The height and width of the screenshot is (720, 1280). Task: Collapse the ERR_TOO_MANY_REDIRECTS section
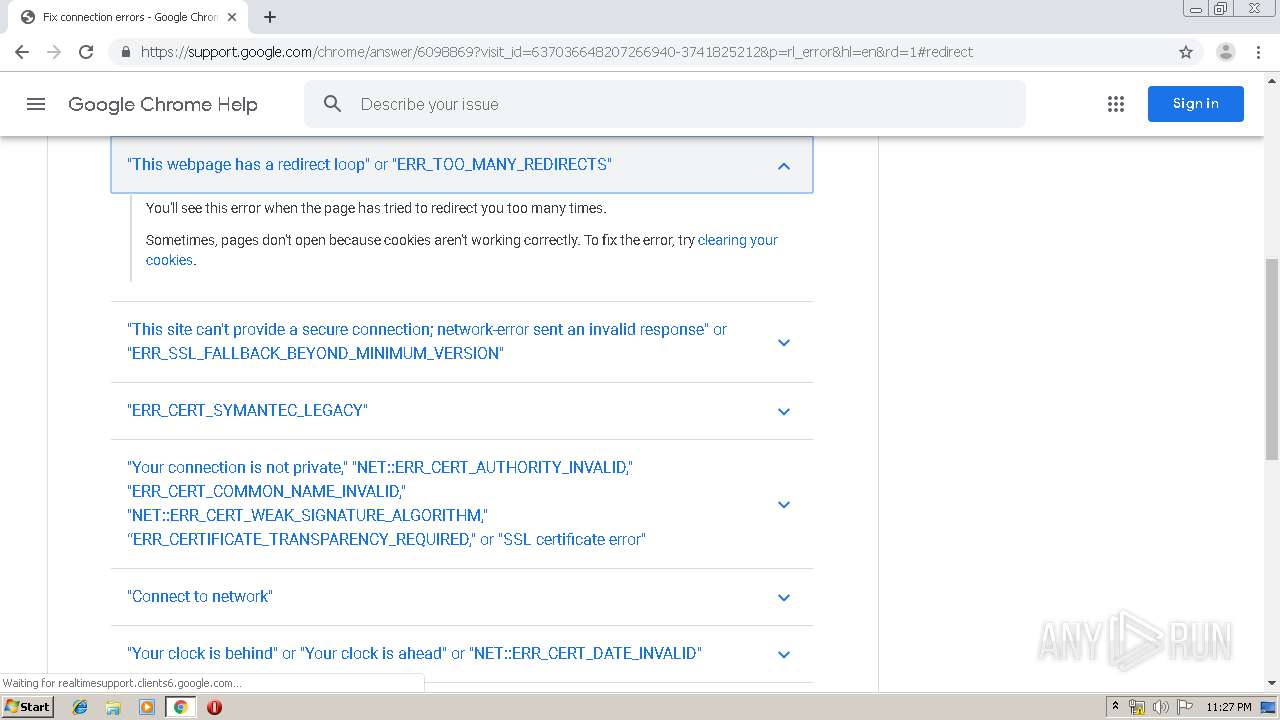(784, 165)
